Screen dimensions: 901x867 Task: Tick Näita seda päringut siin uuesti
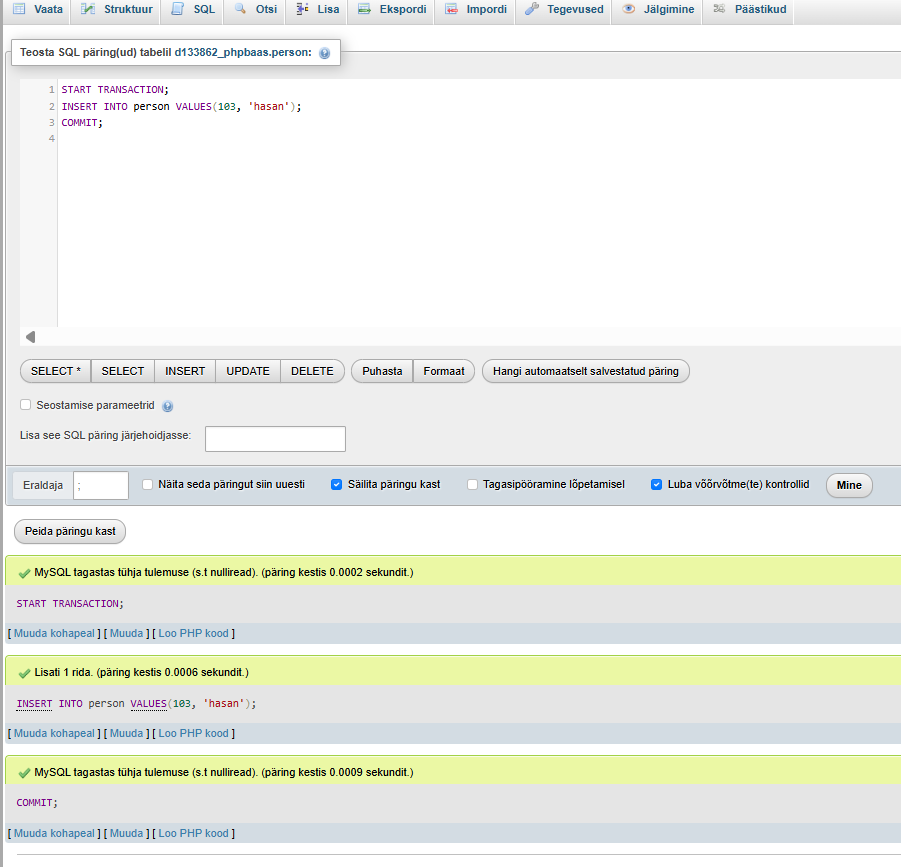[148, 484]
